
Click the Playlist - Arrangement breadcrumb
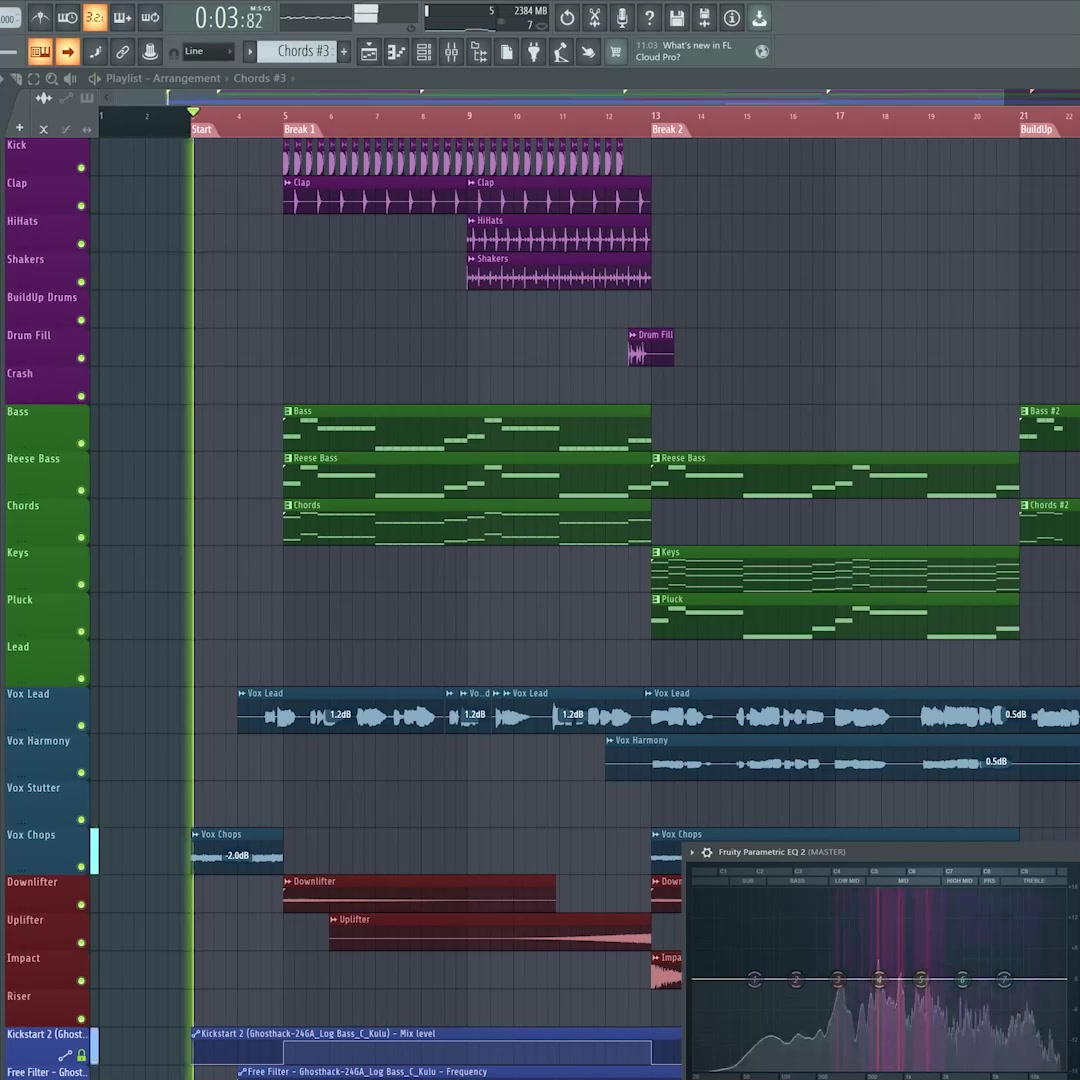163,79
